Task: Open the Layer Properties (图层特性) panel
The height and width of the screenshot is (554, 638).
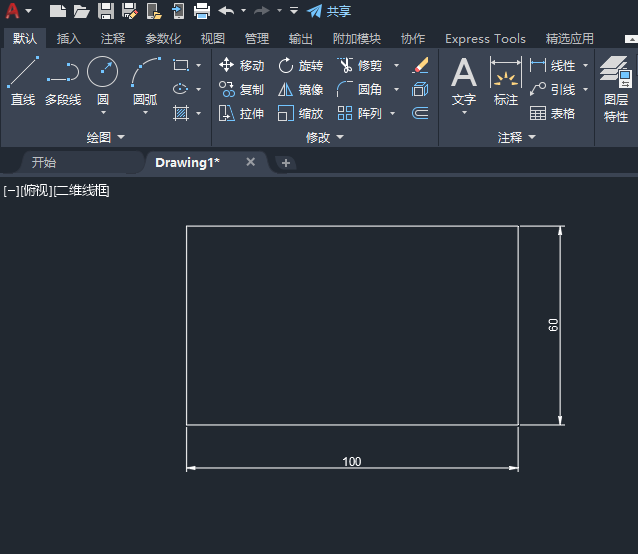Action: [x=616, y=88]
